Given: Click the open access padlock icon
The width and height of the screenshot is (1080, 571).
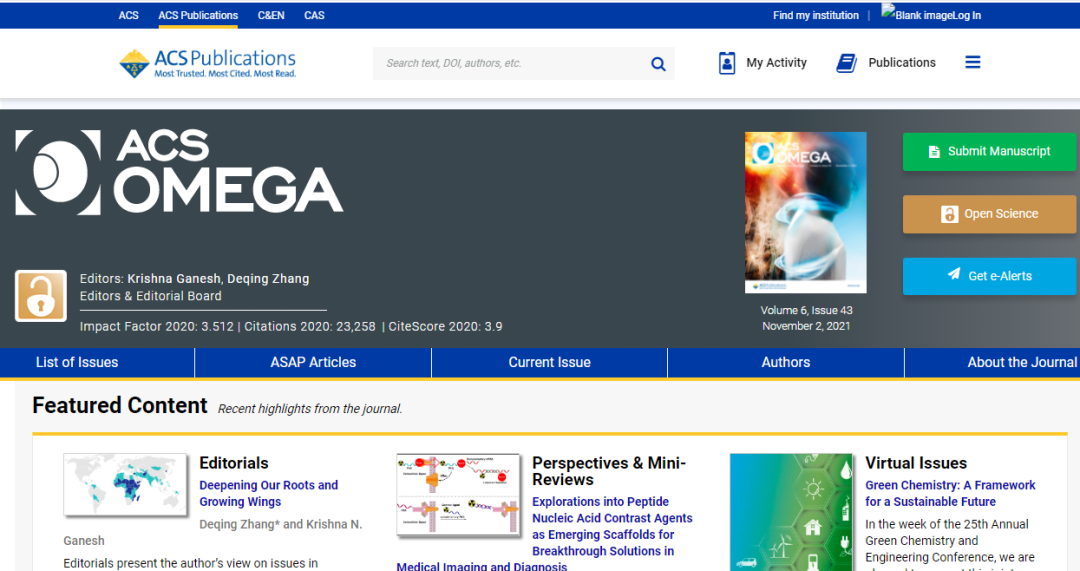Looking at the screenshot, I should [x=41, y=296].
